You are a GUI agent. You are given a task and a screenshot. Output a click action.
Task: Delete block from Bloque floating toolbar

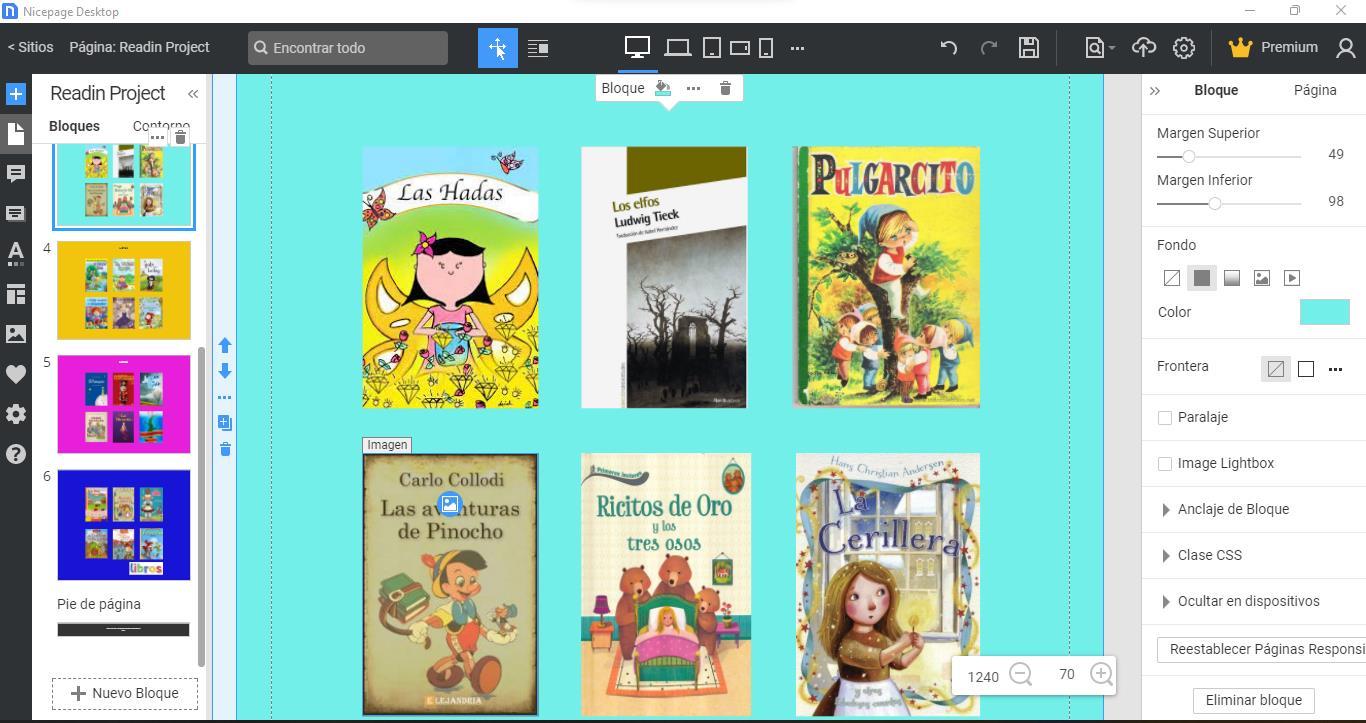725,88
